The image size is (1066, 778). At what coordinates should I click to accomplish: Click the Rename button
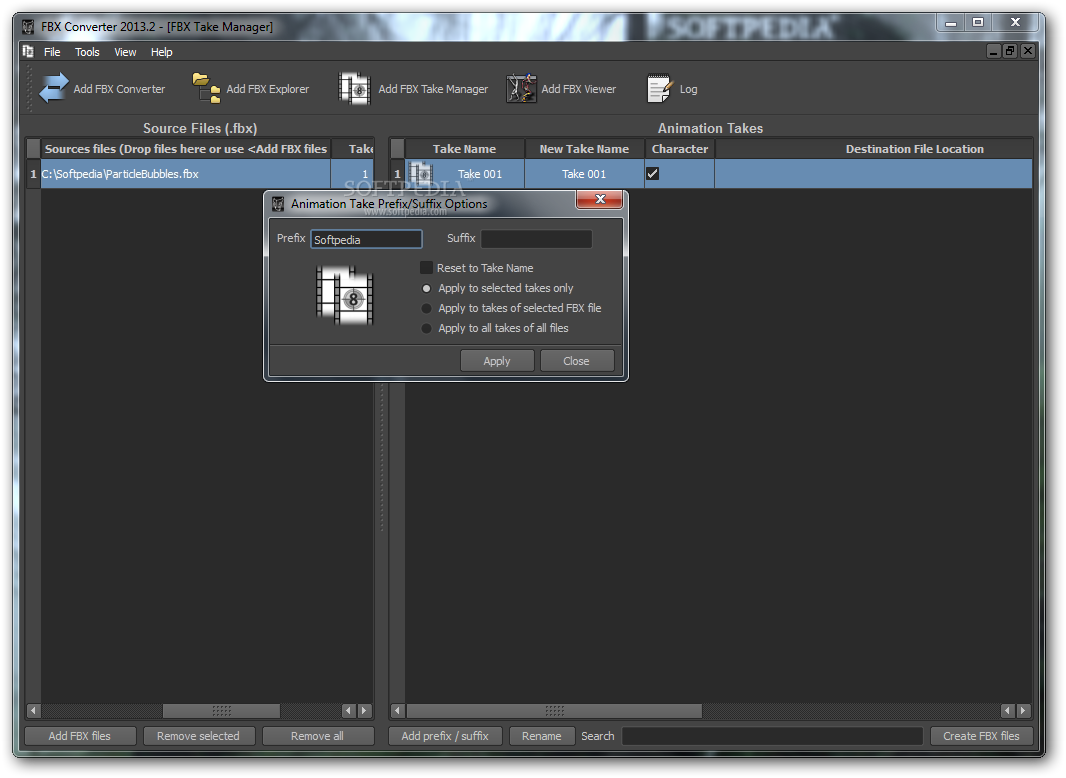[542, 736]
